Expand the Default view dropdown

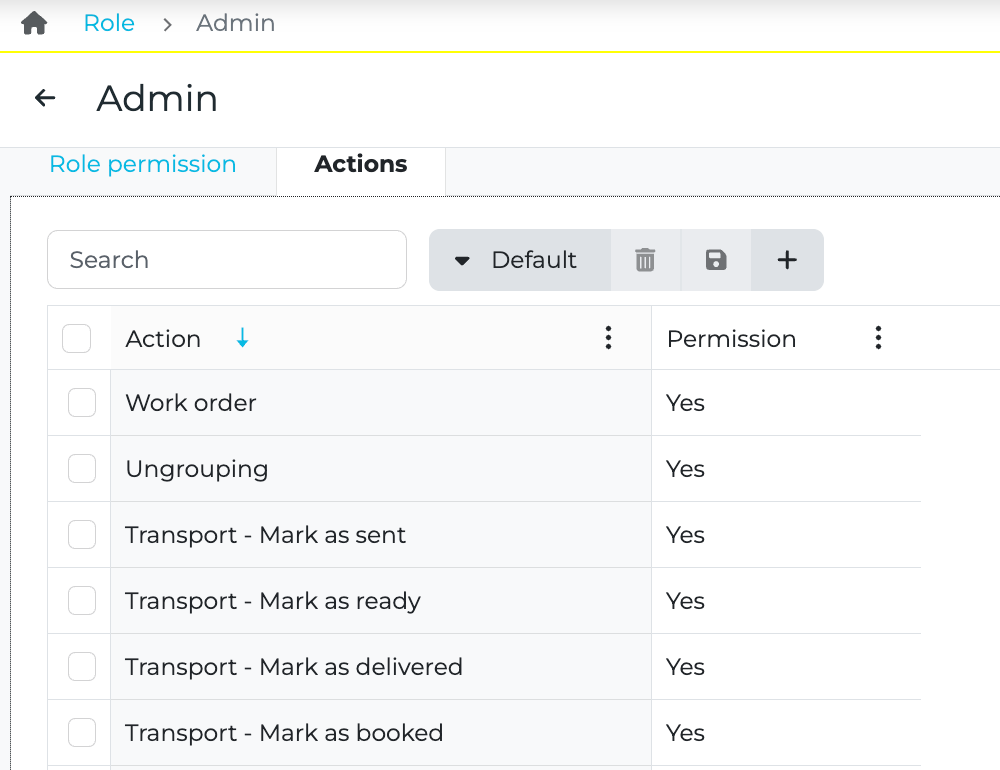519,260
